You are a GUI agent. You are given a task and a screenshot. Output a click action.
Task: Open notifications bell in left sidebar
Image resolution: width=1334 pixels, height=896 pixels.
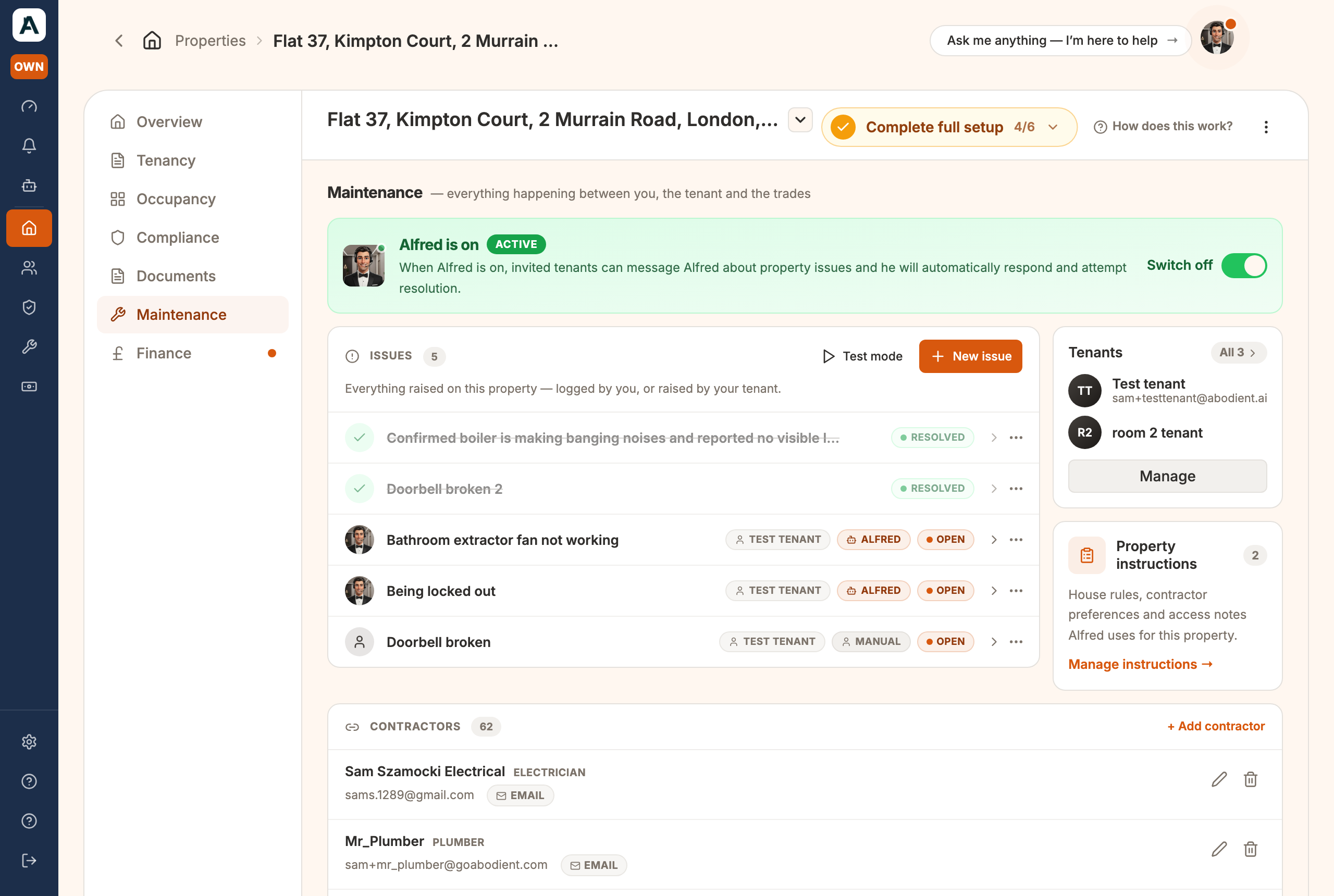pos(29,146)
